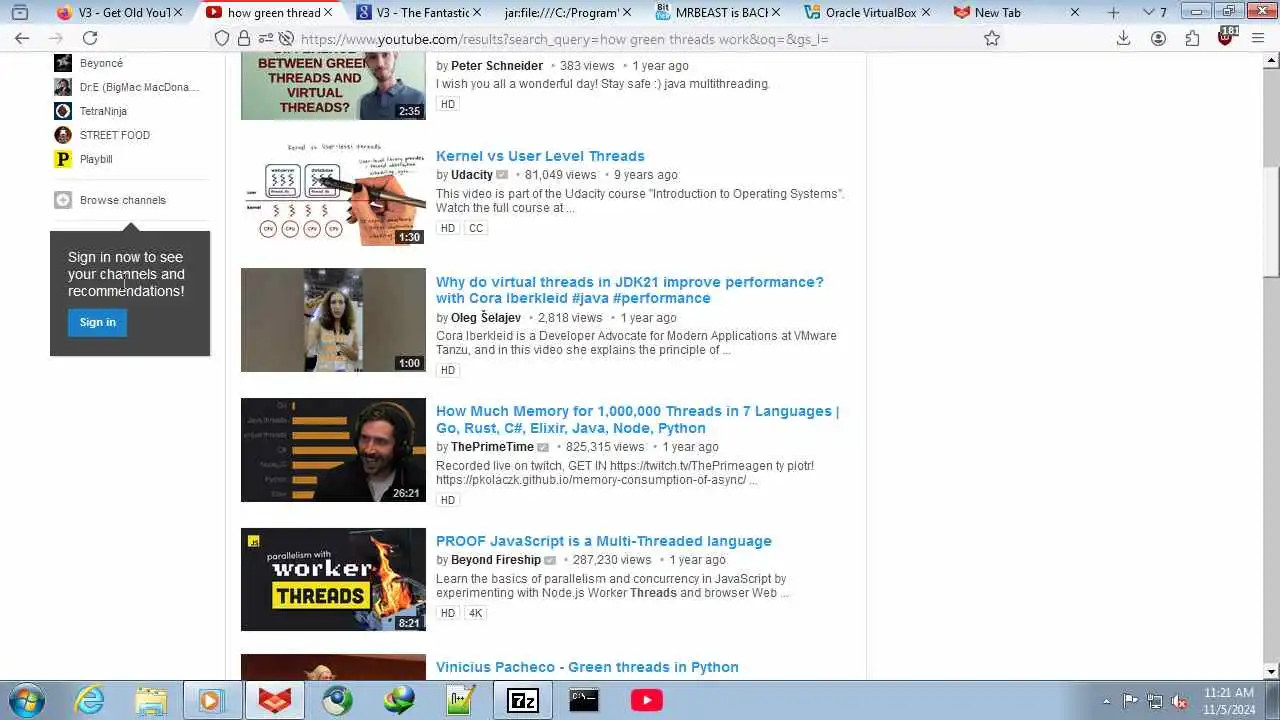Image resolution: width=1280 pixels, height=720 pixels.
Task: Click the muted volume tray icon
Action: point(1179,701)
